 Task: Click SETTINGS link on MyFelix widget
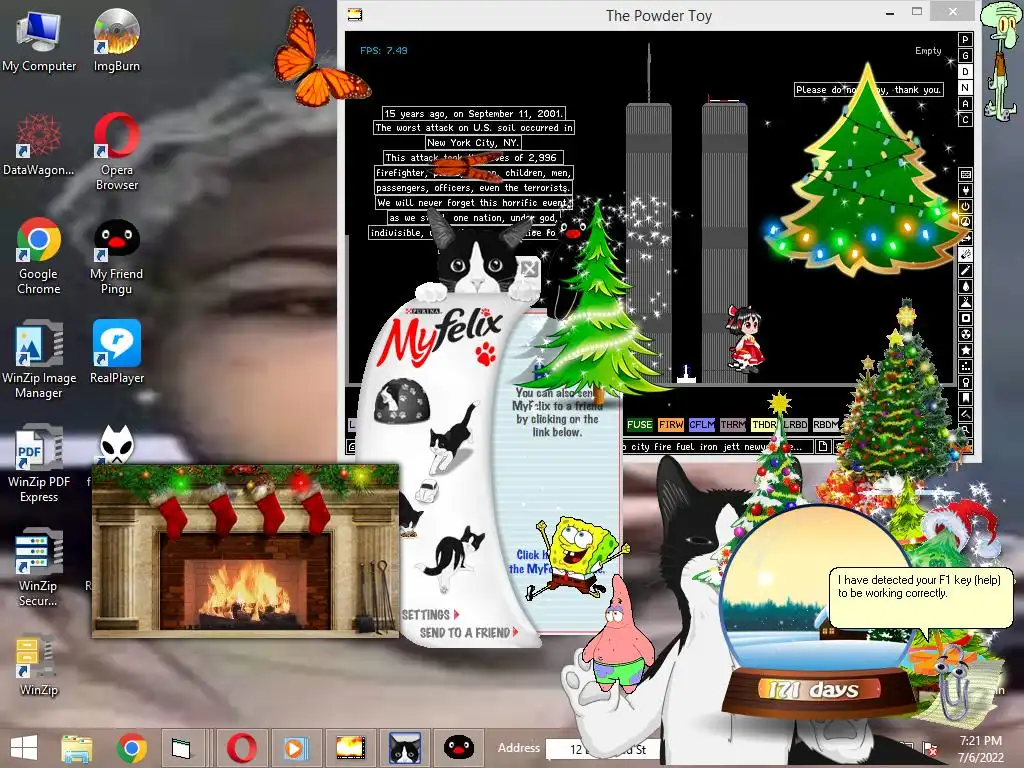(430, 615)
